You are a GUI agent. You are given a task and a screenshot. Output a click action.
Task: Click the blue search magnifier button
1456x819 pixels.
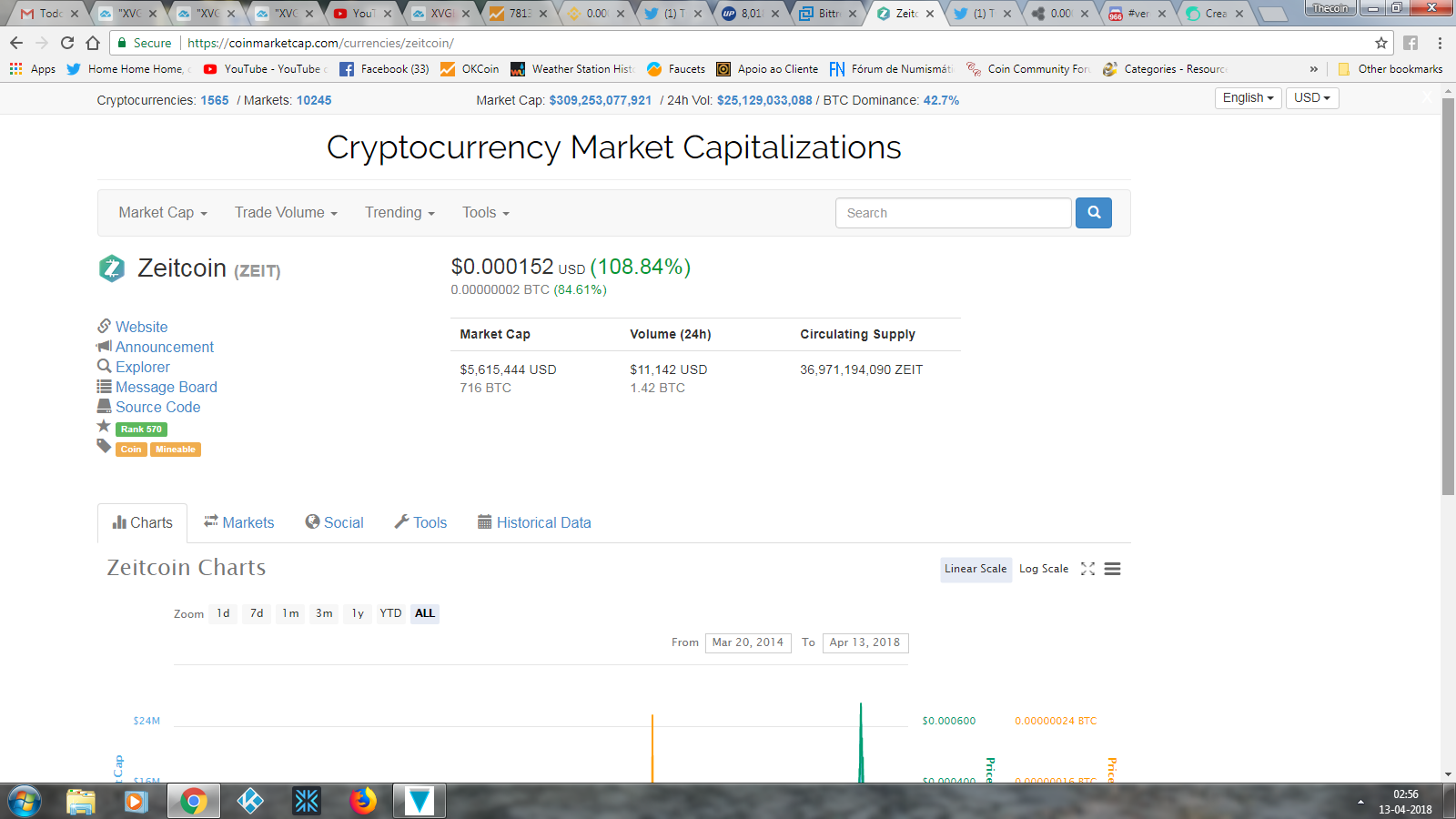[1093, 213]
